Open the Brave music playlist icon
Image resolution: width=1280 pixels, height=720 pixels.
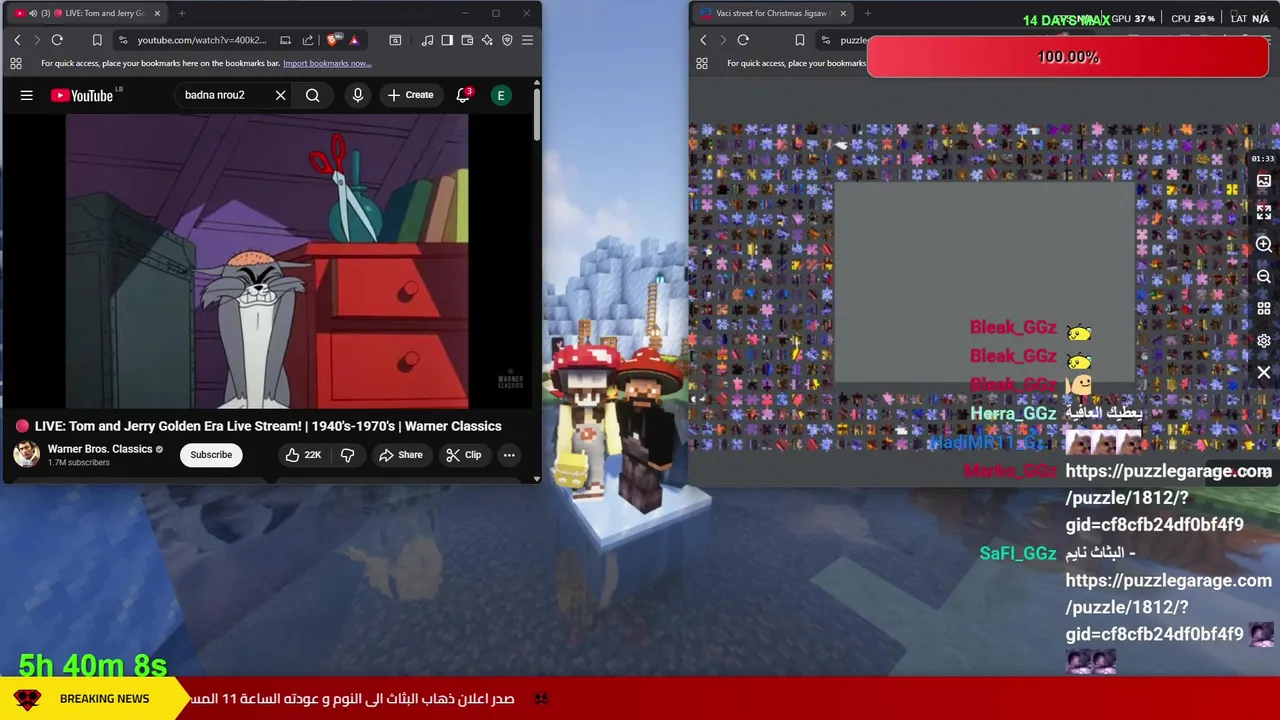coord(428,40)
